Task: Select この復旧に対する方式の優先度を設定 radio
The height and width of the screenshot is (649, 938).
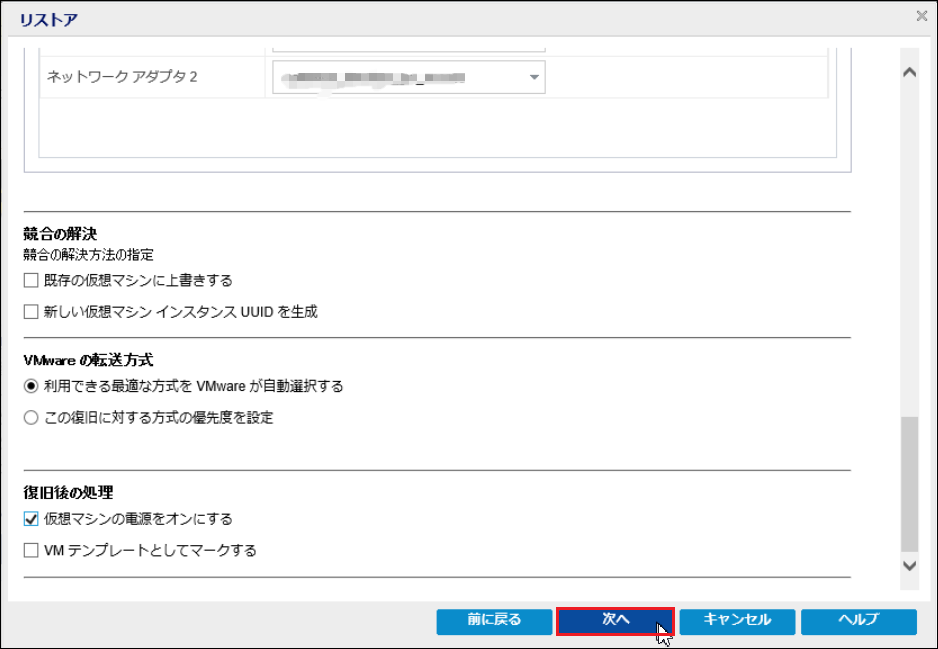Action: (x=31, y=418)
